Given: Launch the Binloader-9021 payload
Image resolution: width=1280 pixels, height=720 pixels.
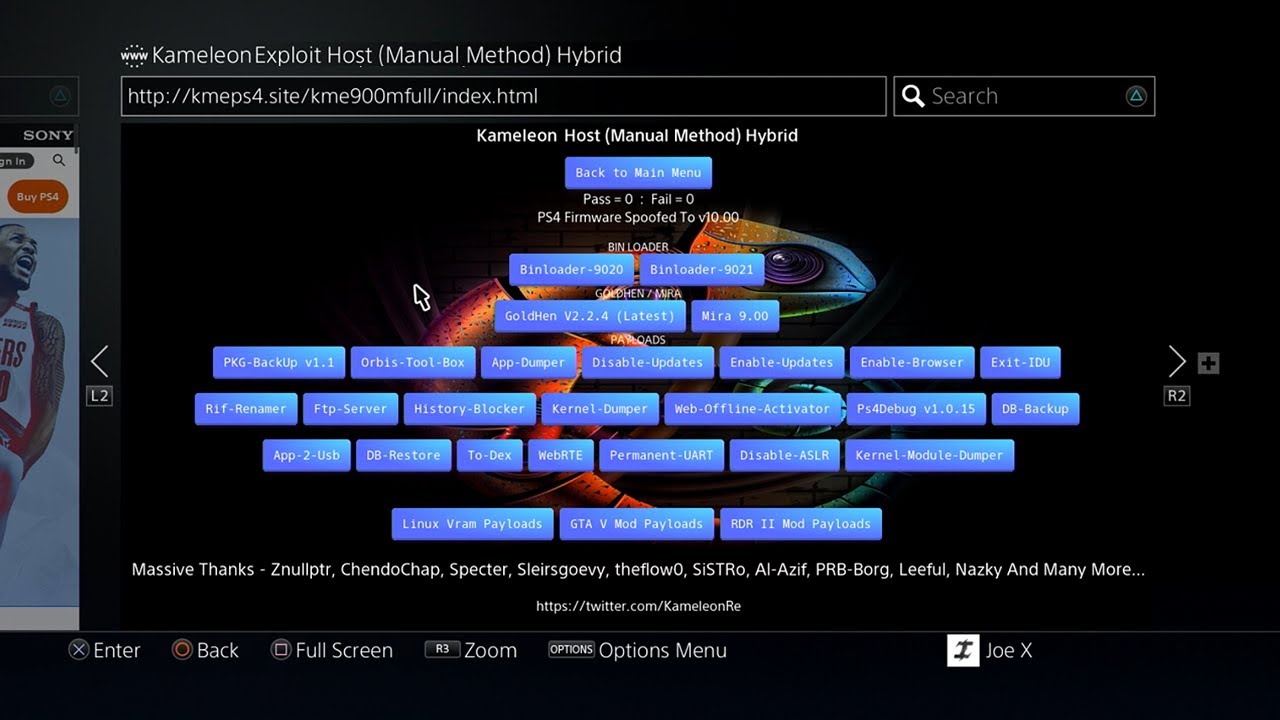Looking at the screenshot, I should (701, 269).
